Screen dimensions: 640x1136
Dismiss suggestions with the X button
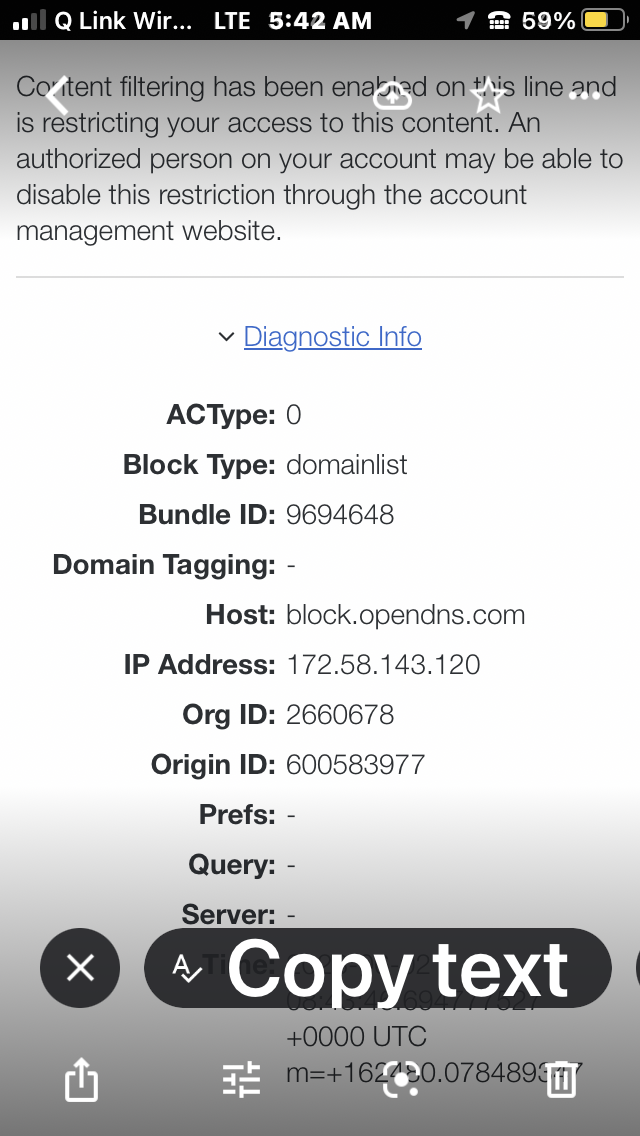pos(80,967)
